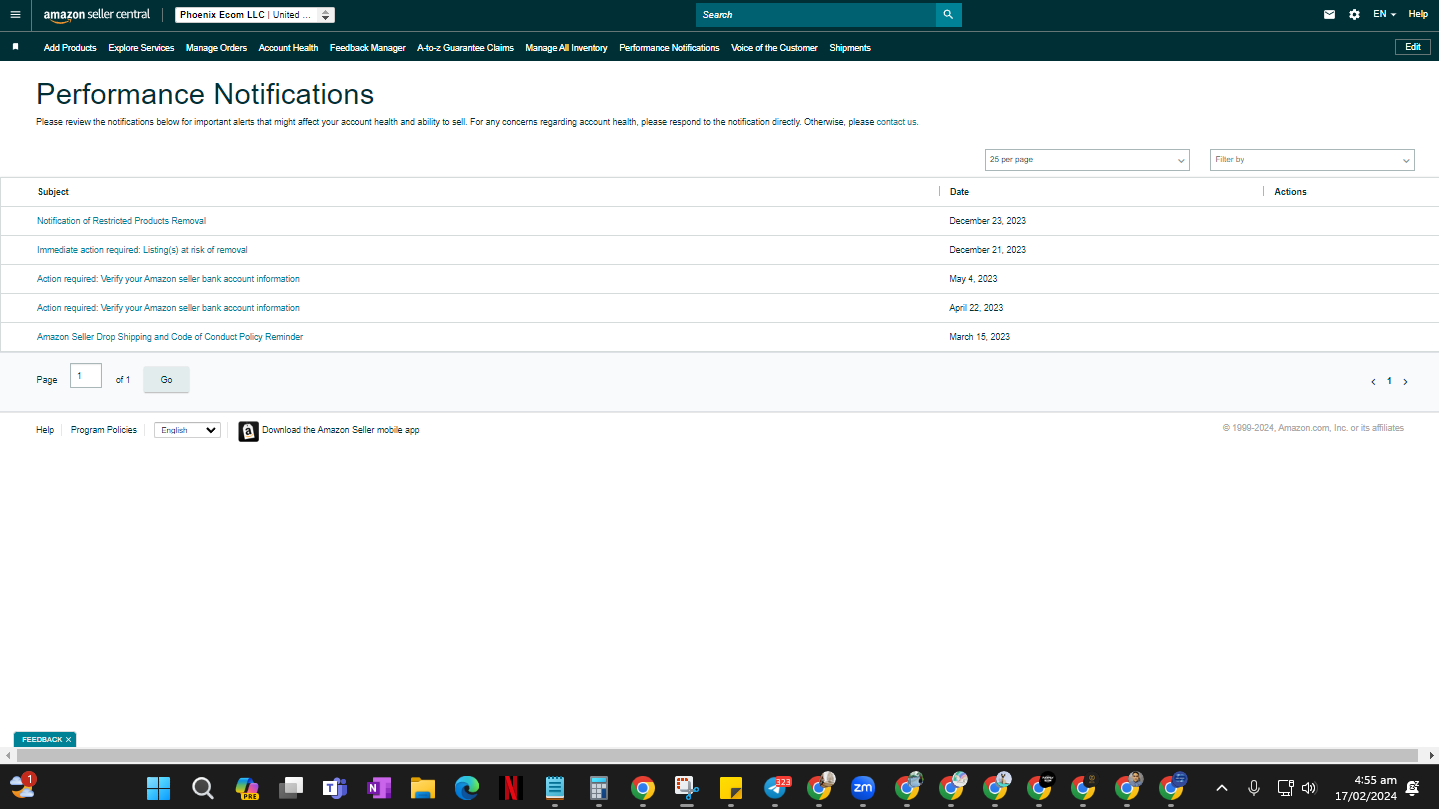Expand the Filter by dropdown
Screen dimensions: 1439x809
[1312, 160]
